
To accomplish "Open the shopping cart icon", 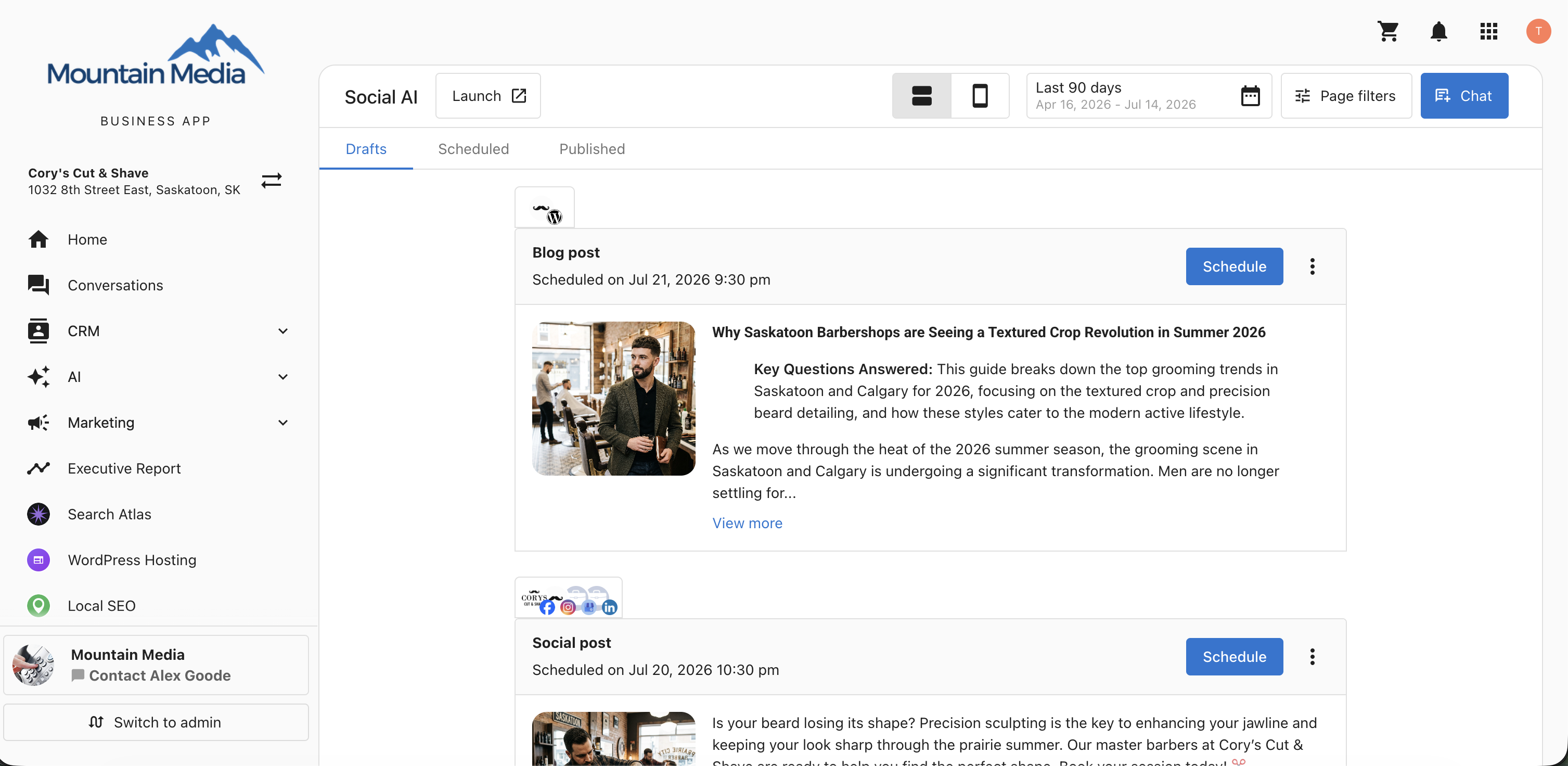I will click(1388, 31).
